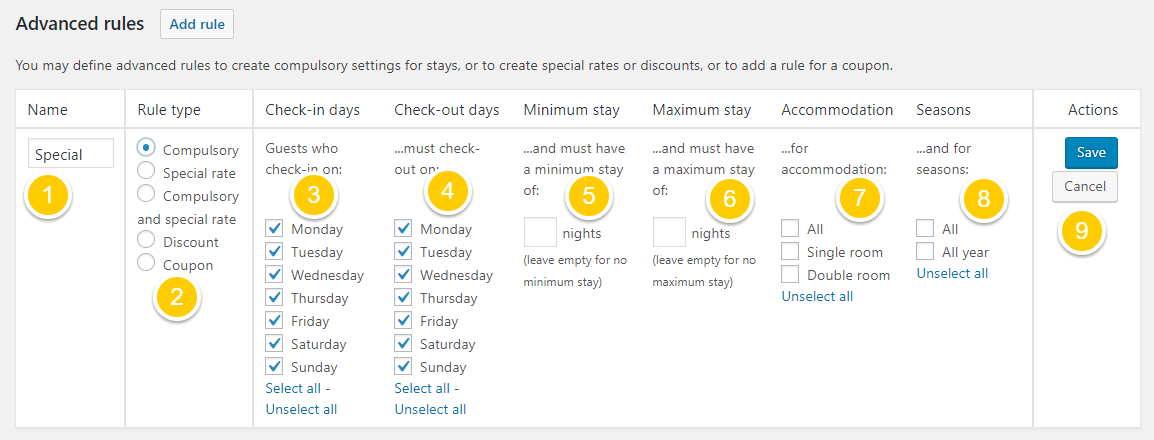Click the Maximum stay nights field

pyautogui.click(x=669, y=233)
